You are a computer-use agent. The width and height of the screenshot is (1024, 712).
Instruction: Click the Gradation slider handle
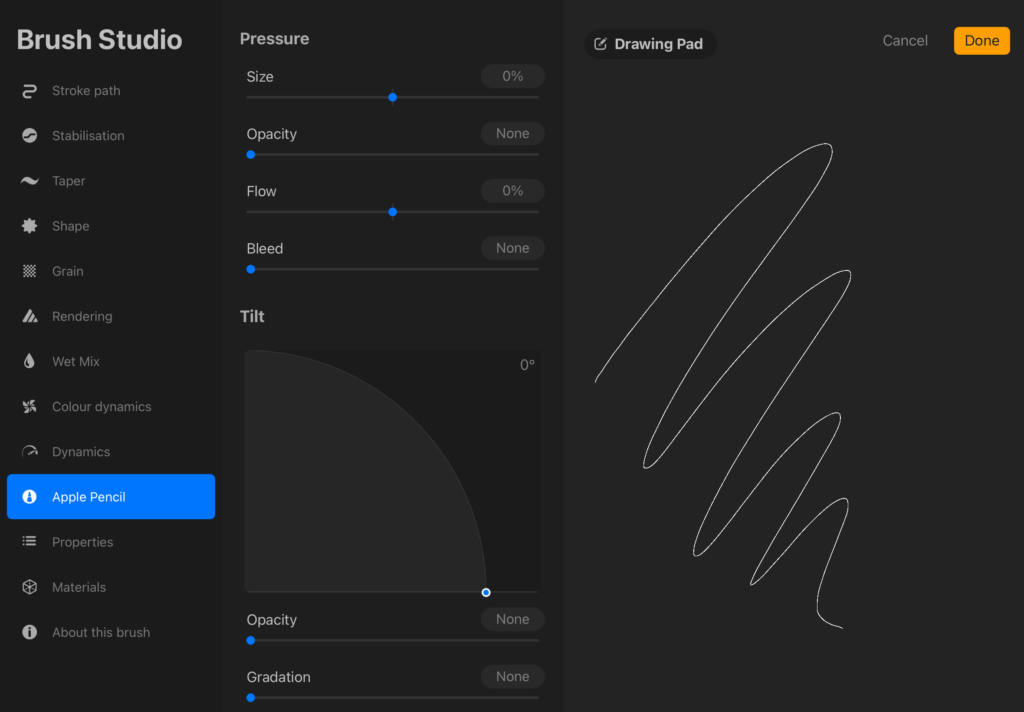tap(251, 698)
